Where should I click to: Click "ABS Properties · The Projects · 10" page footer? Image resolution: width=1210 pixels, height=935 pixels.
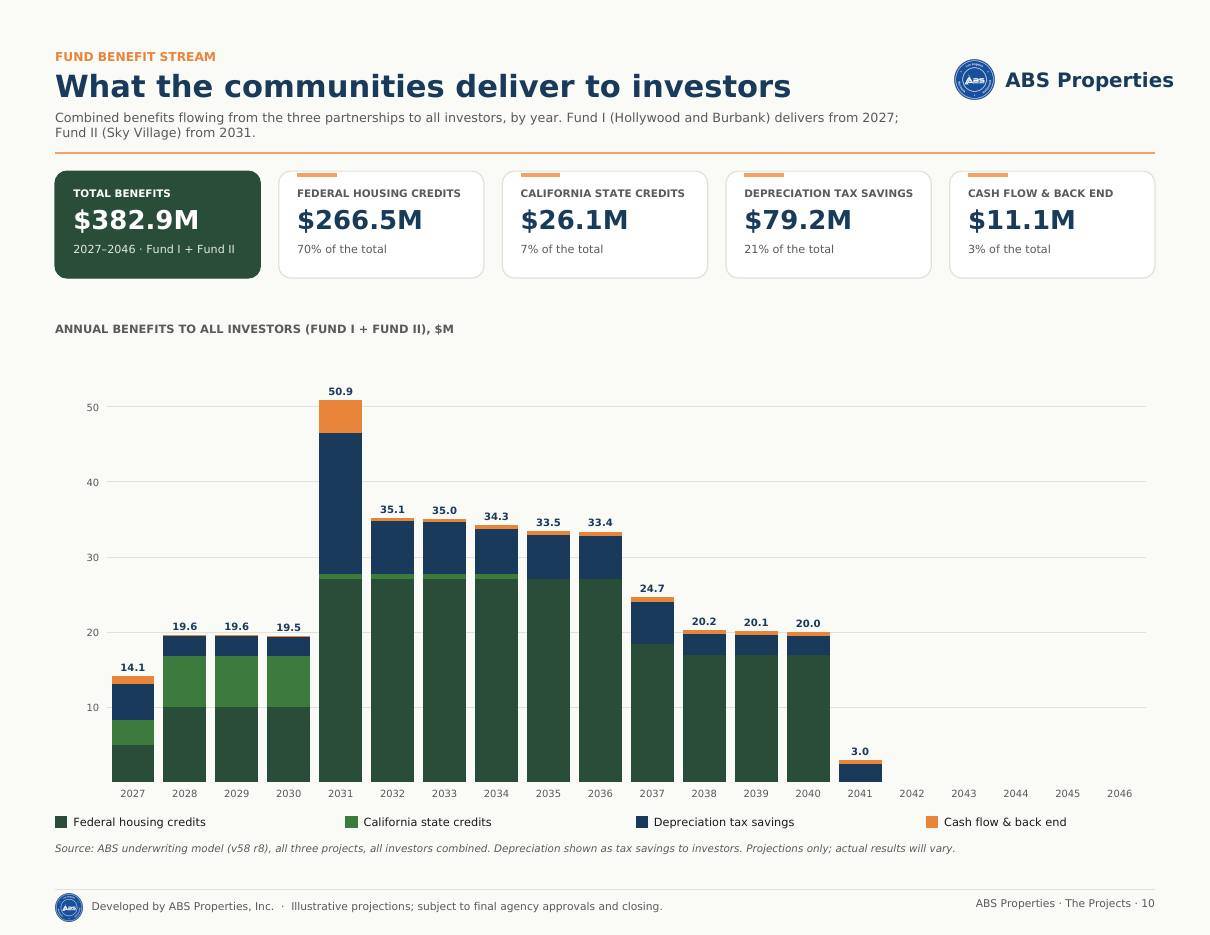pyautogui.click(x=1065, y=904)
